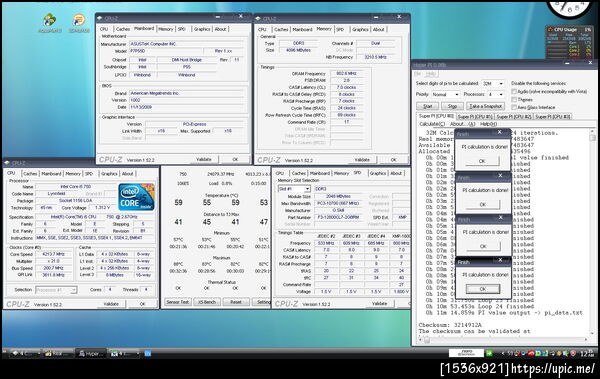
Task: Click the blue icon right of the taskbar buttons
Action: (148, 353)
